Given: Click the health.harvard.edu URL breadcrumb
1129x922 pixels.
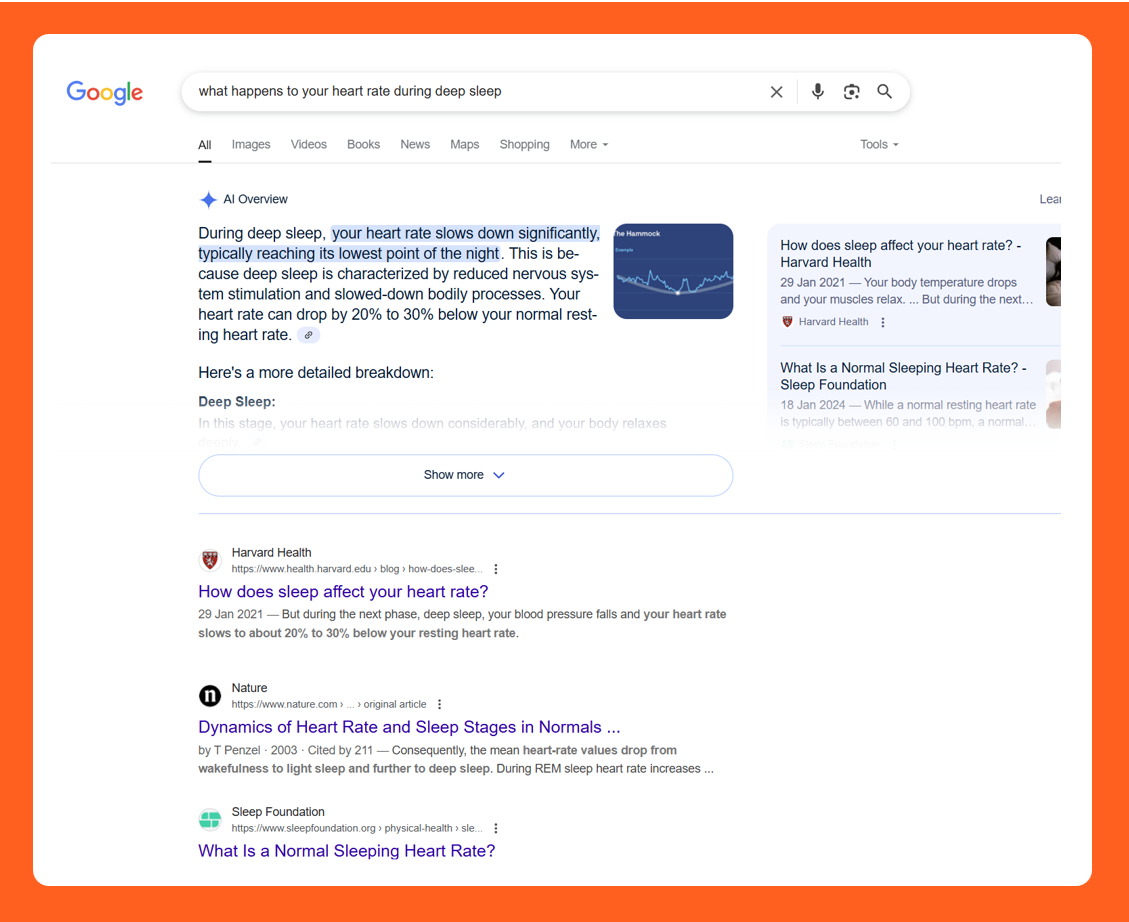Looking at the screenshot, I should tap(357, 569).
